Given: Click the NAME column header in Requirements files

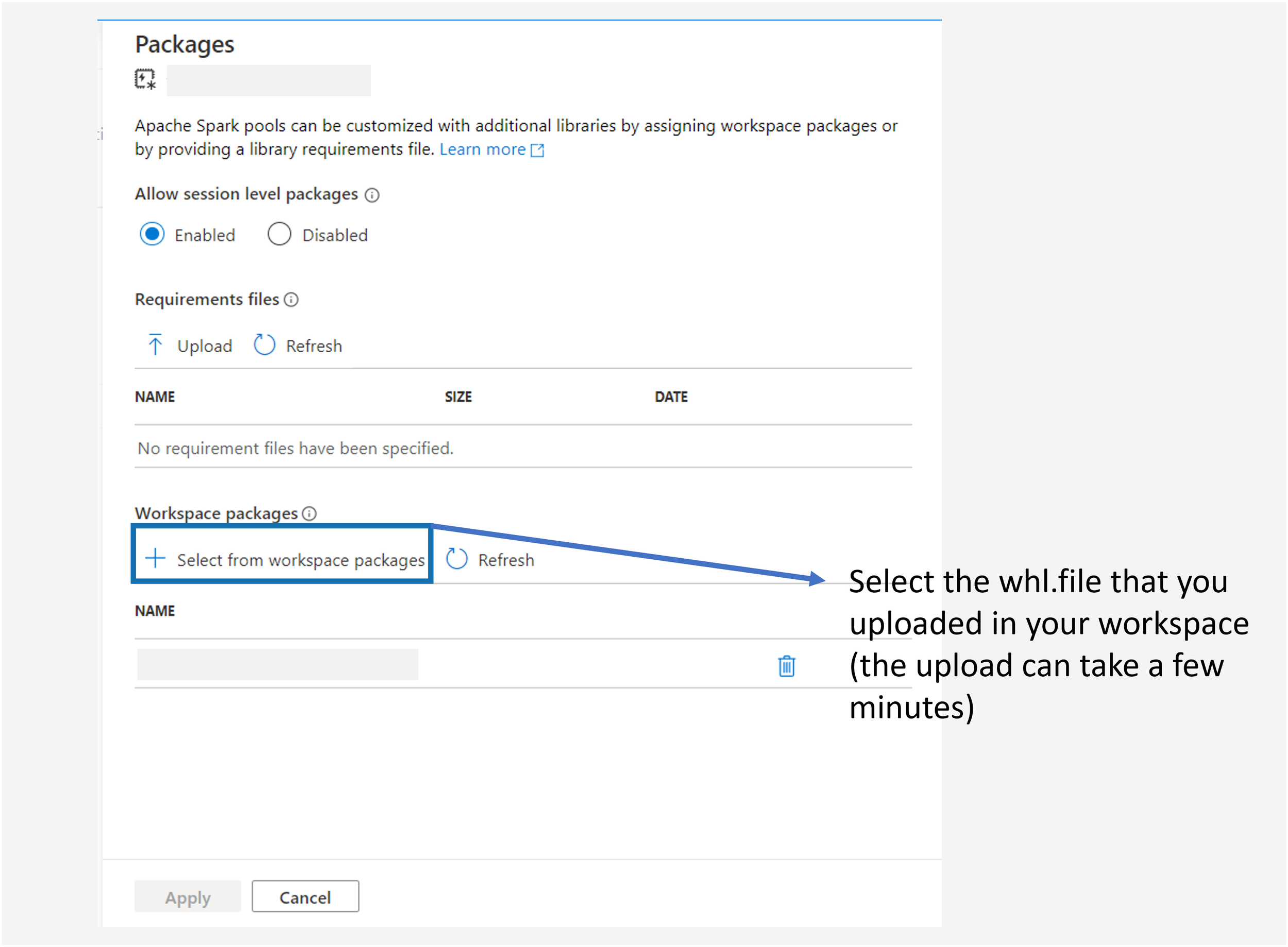Looking at the screenshot, I should pyautogui.click(x=154, y=396).
